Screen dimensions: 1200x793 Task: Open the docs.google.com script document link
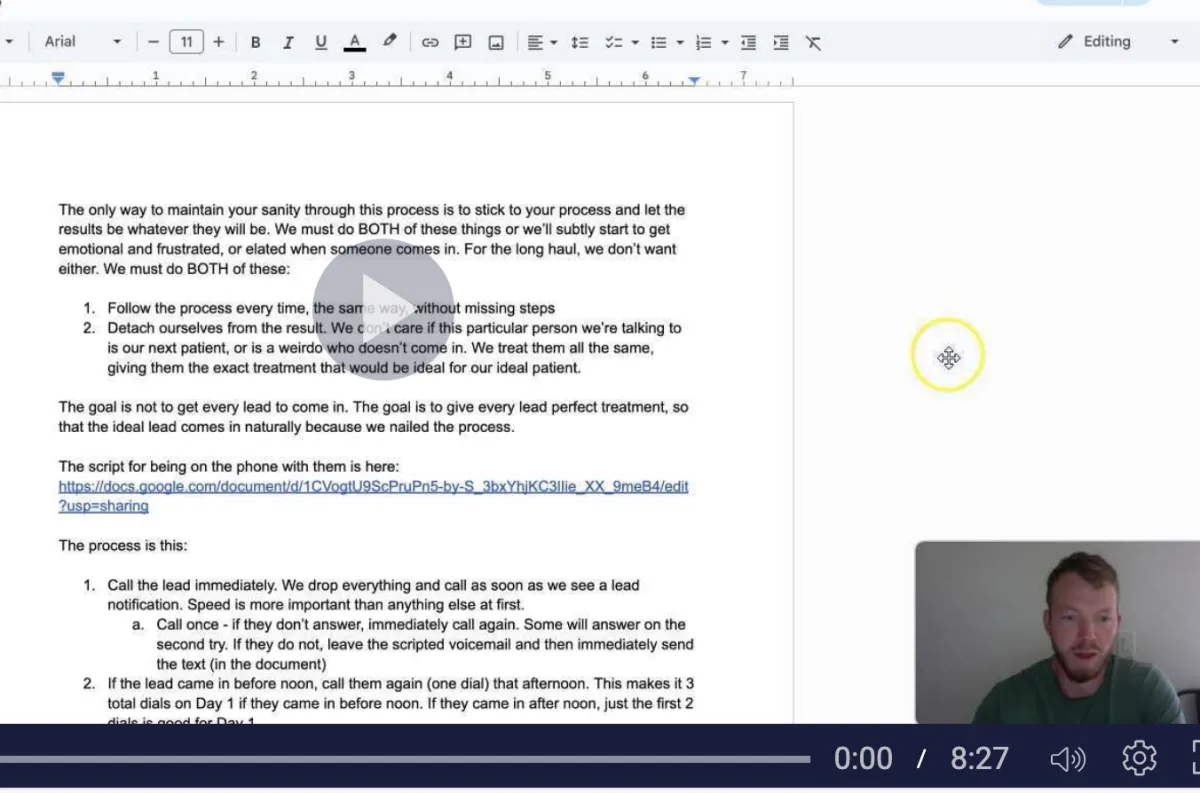click(x=373, y=496)
